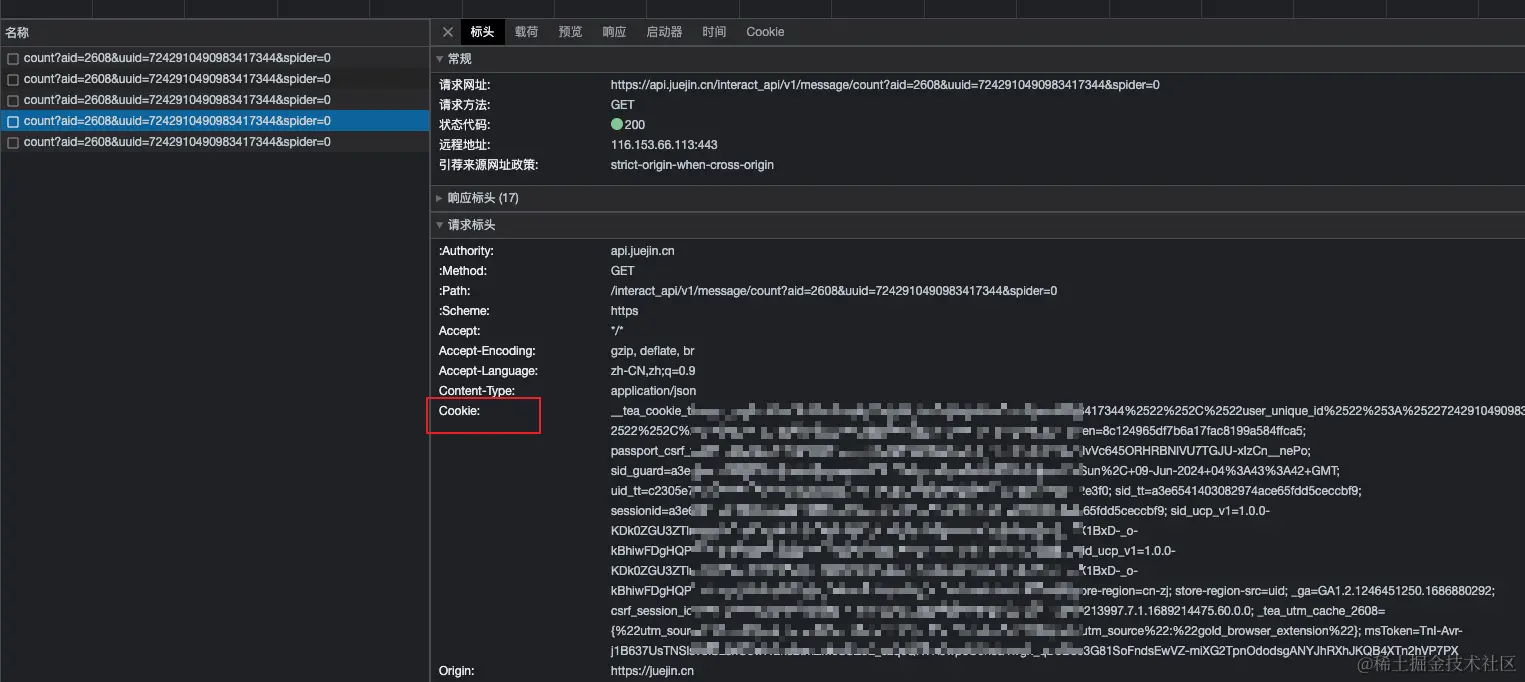Click the 状态代码: label
This screenshot has width=1525, height=682.
click(465, 125)
